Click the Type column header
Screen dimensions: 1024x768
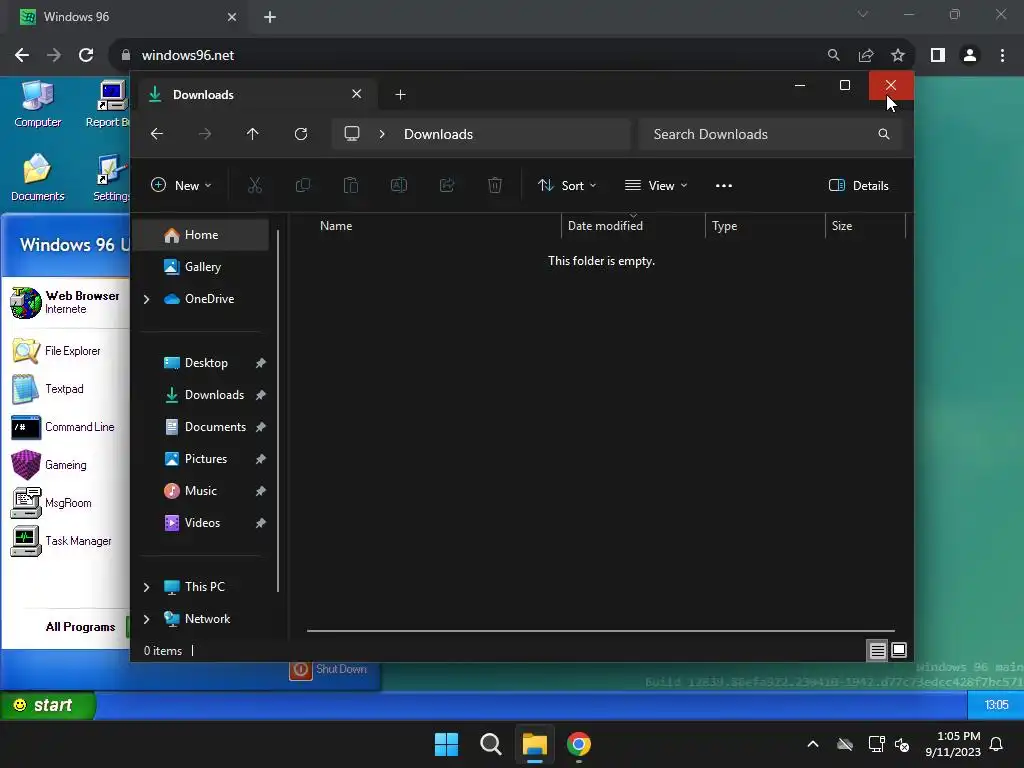click(x=765, y=226)
